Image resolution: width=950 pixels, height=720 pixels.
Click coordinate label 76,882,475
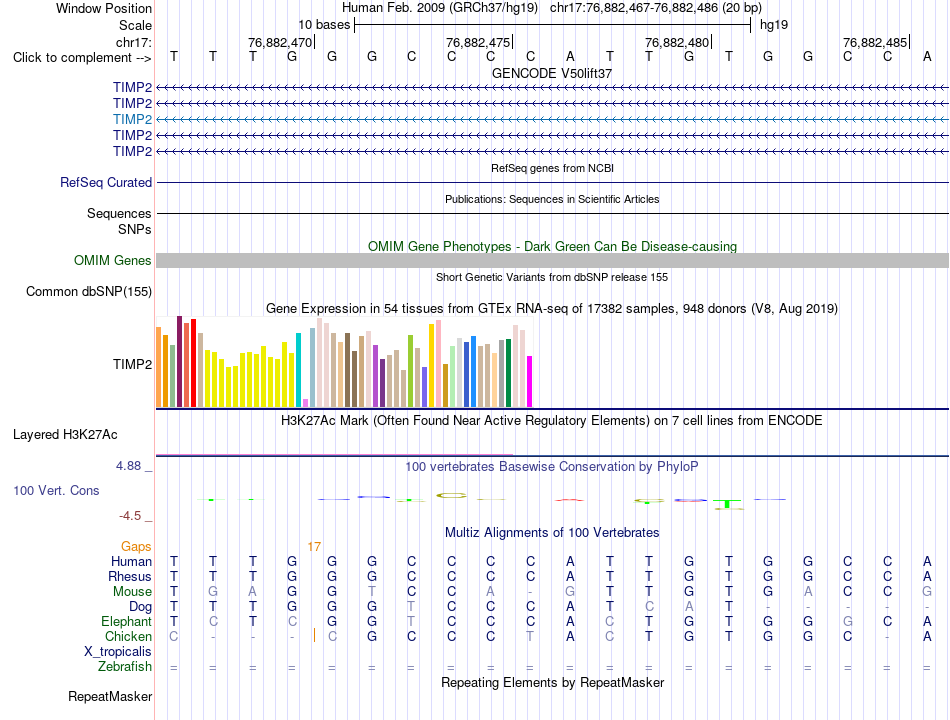(478, 42)
